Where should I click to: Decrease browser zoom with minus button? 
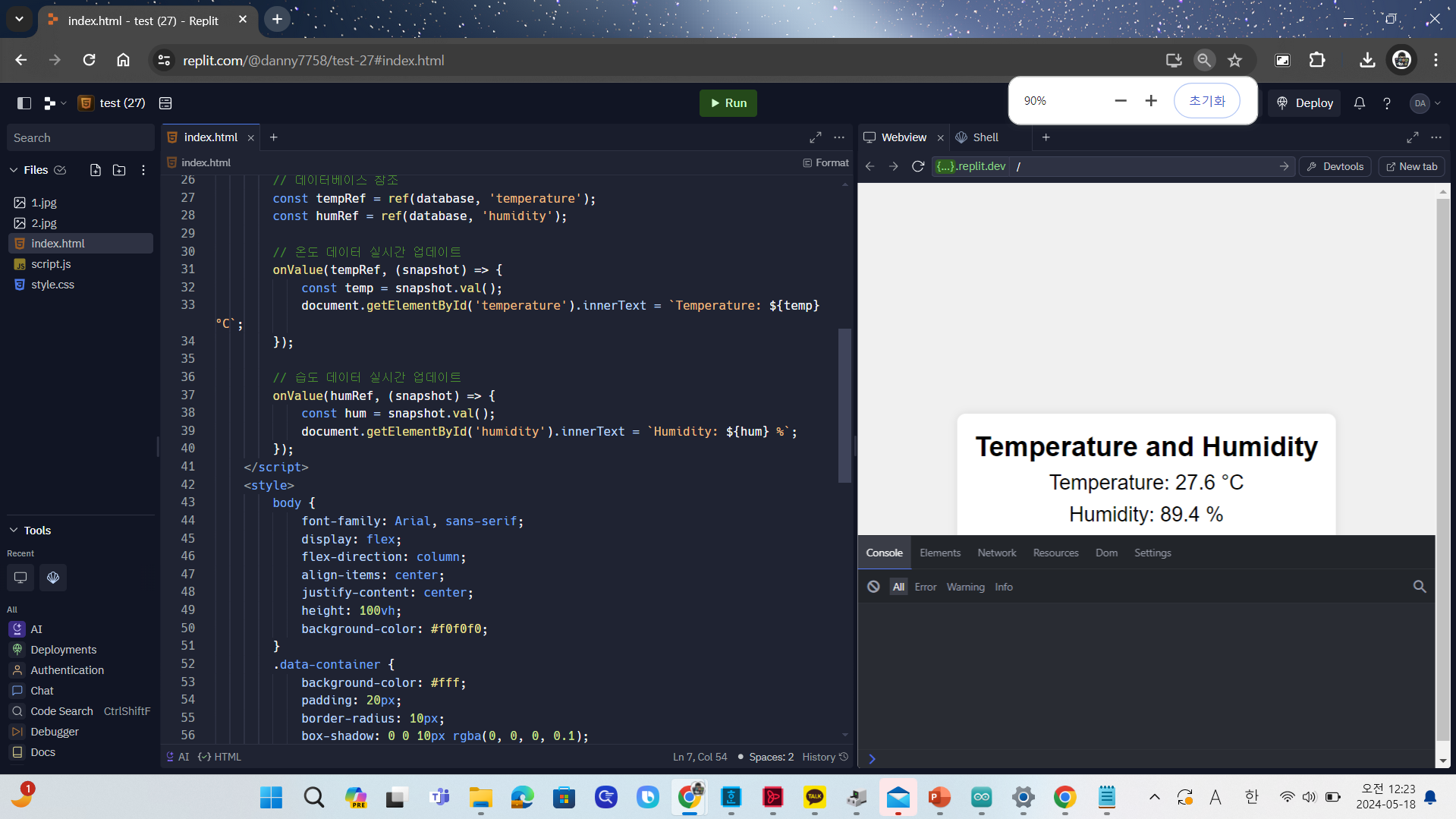click(x=1120, y=100)
